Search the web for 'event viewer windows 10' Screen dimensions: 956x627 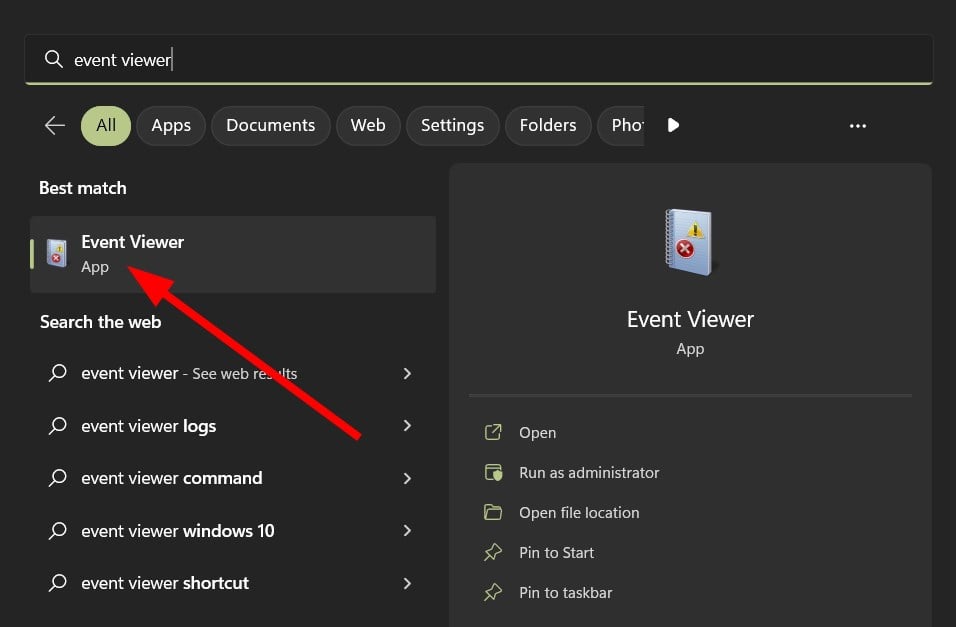point(233,531)
